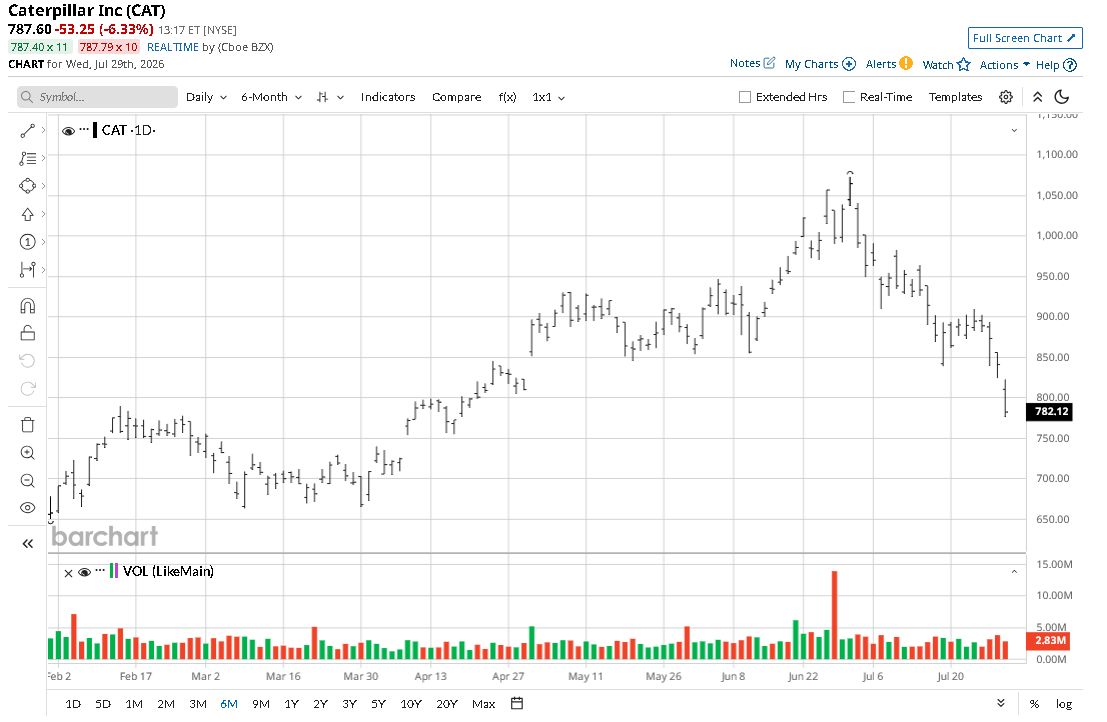Click the 2.83M volume label
Viewport: 1107px width, 722px height.
[1050, 640]
